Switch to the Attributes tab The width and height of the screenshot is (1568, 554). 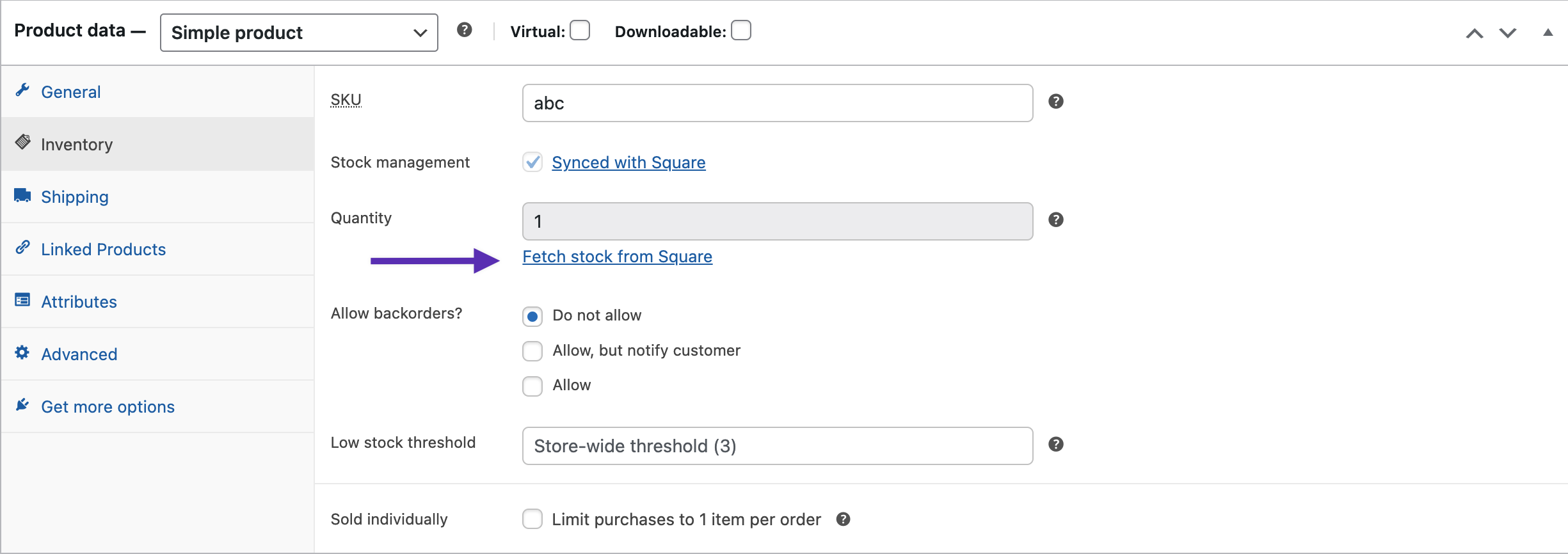click(x=79, y=301)
